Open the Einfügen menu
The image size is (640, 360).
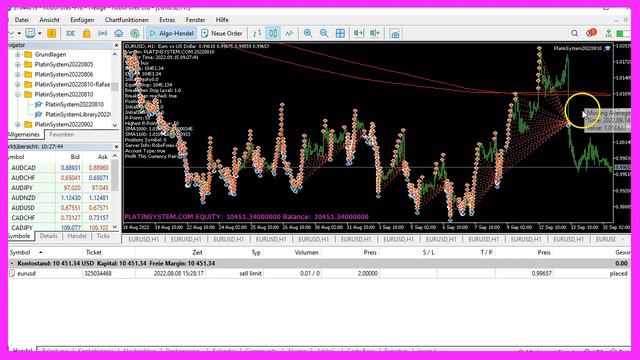point(82,20)
